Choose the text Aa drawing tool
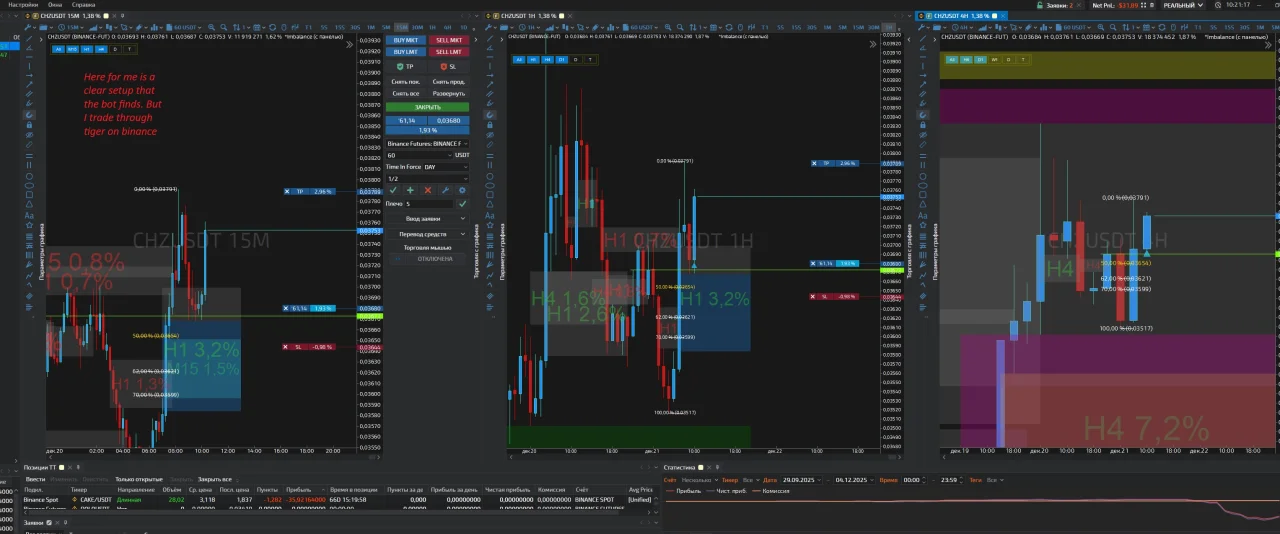 29,215
